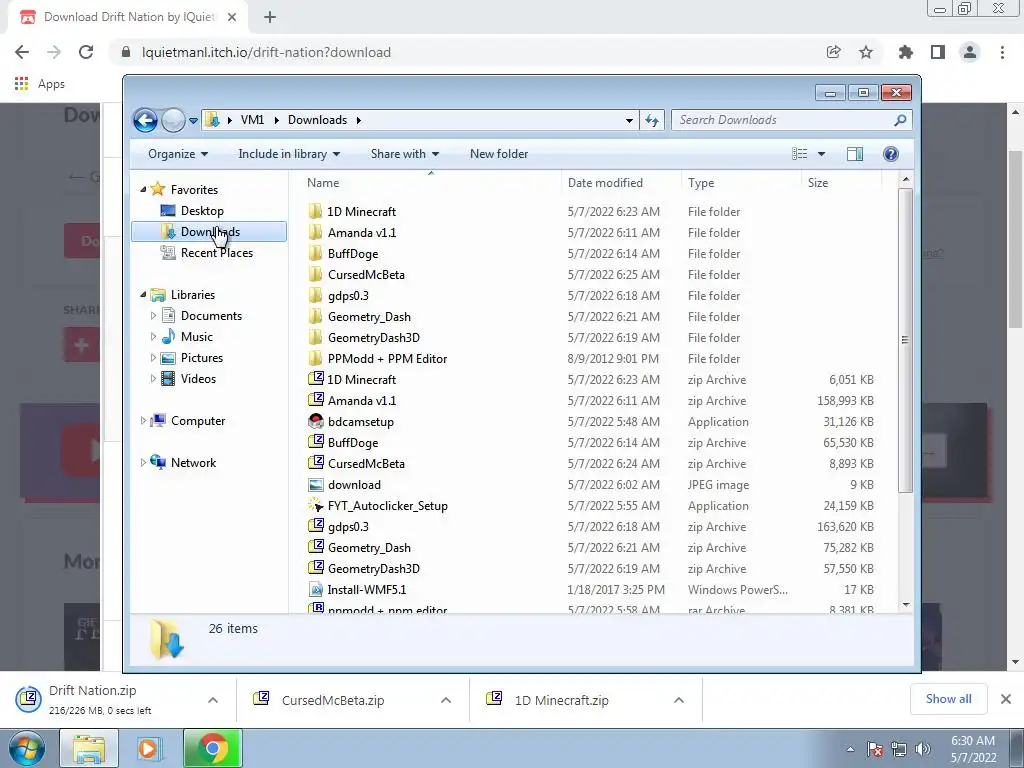
Task: Click Downloads in the address breadcrumb
Action: click(317, 120)
